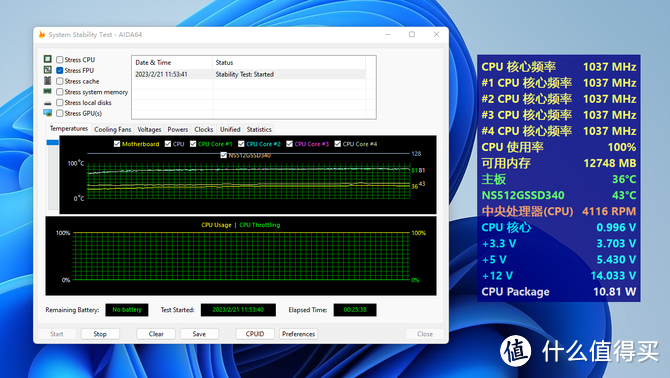Open the Unified tab
The image size is (670, 378).
pyautogui.click(x=230, y=129)
